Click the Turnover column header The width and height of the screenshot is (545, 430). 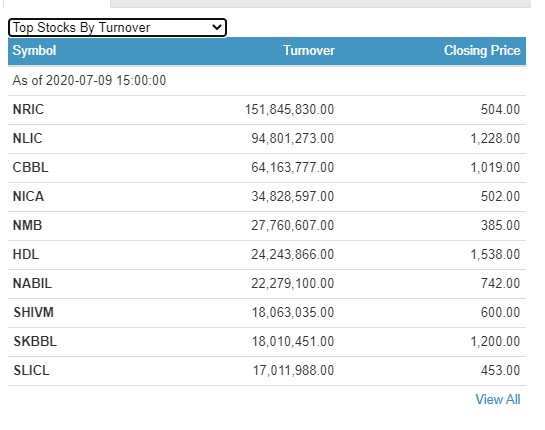click(x=309, y=51)
